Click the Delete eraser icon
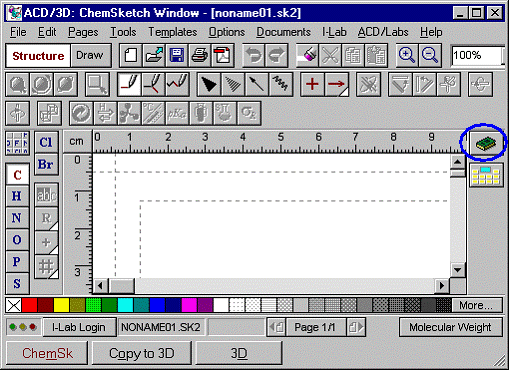Viewport: 509px width, 370px height. click(307, 55)
